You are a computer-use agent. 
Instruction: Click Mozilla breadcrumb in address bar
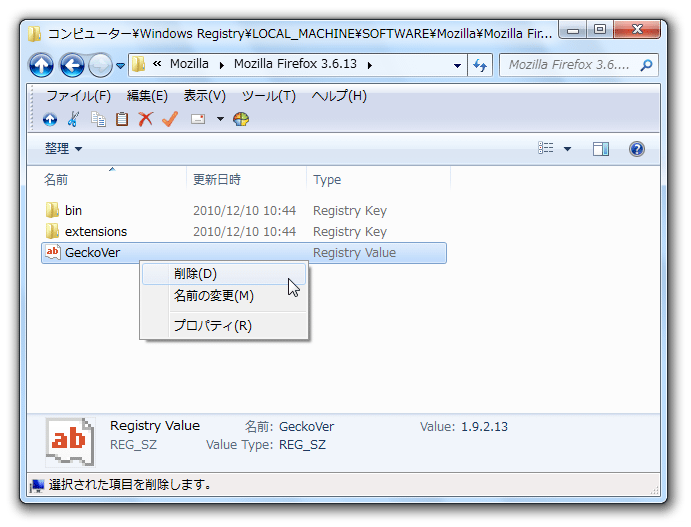pos(189,64)
